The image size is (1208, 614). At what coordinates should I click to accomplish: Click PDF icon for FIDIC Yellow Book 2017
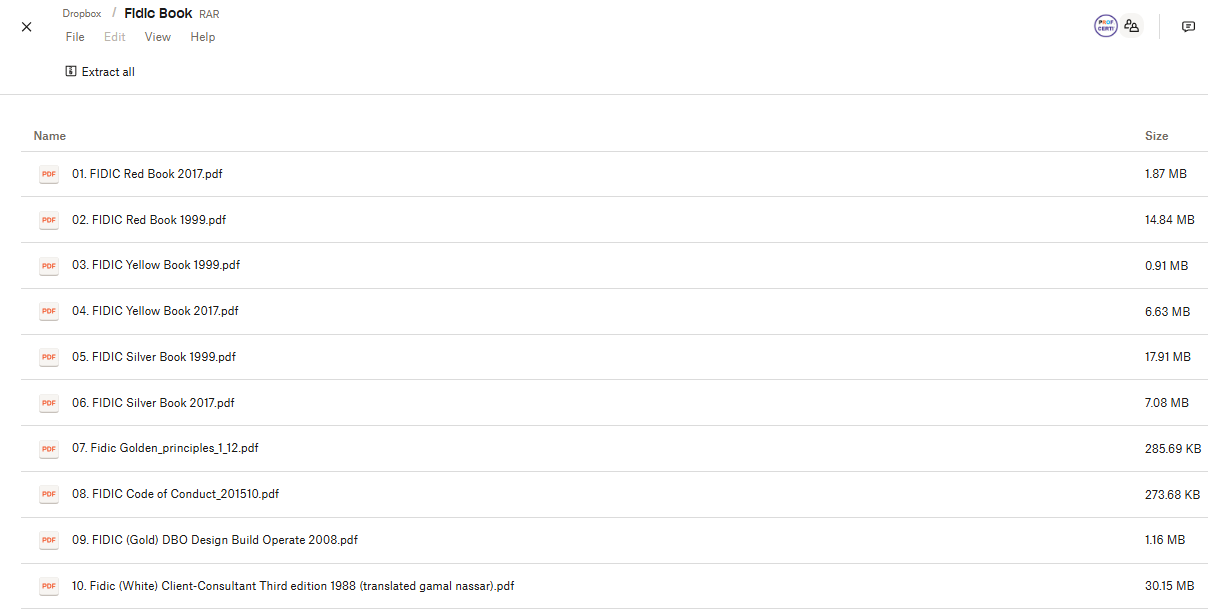click(49, 311)
